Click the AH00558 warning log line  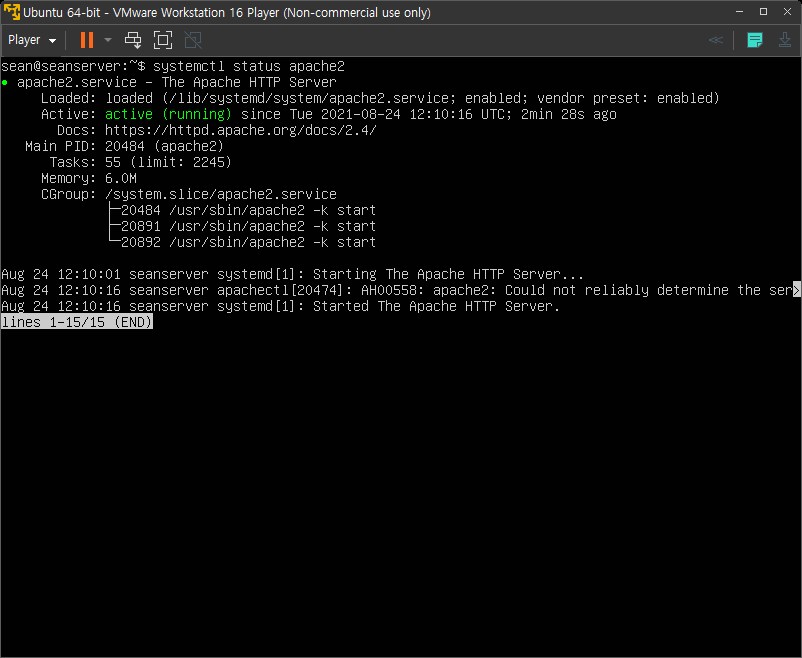click(400, 290)
